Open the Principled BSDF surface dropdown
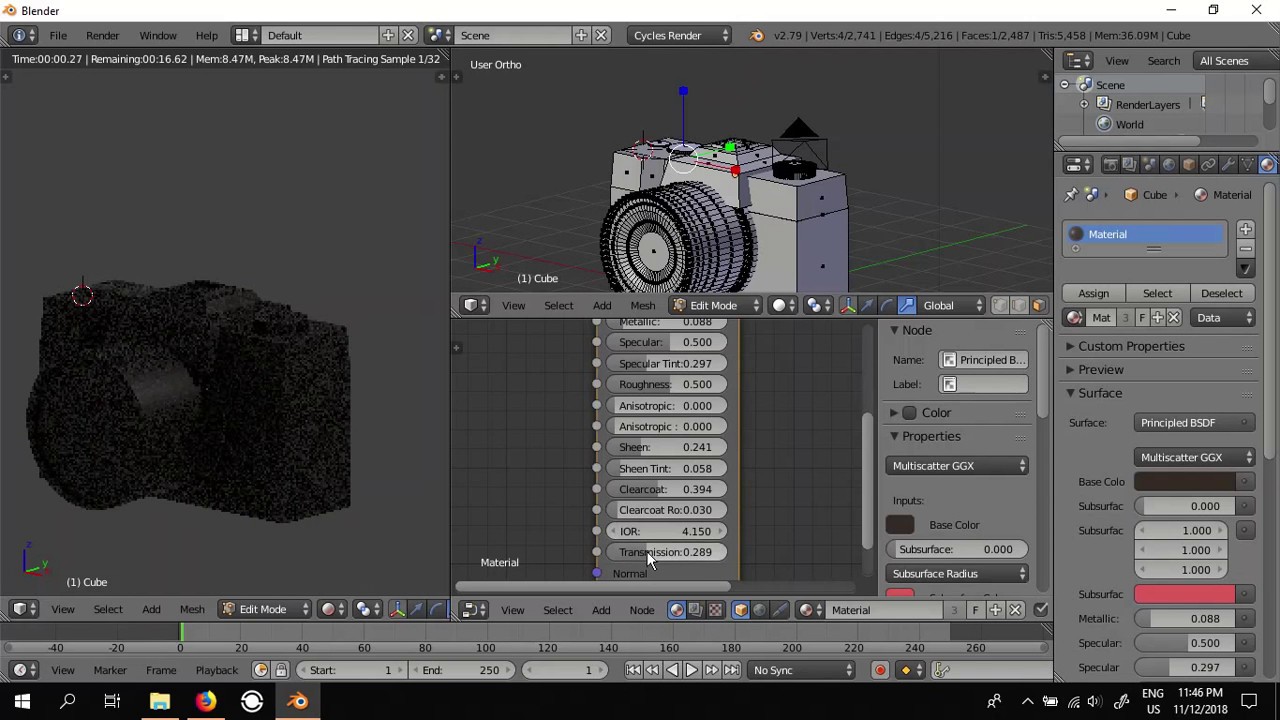This screenshot has width=1280, height=720. pos(1194,423)
